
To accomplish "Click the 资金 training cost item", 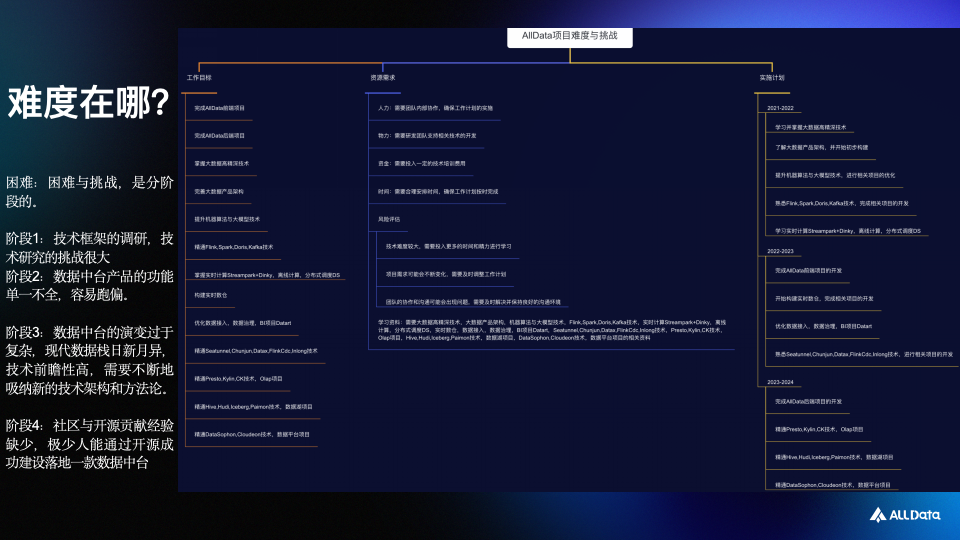I will click(x=428, y=162).
